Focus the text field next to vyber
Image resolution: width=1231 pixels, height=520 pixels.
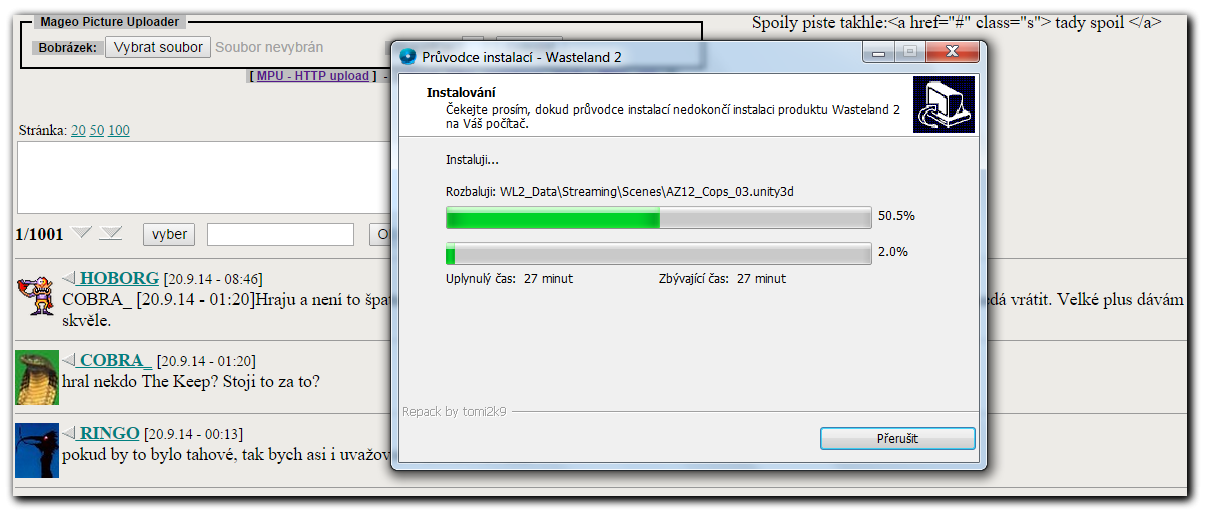tap(280, 234)
